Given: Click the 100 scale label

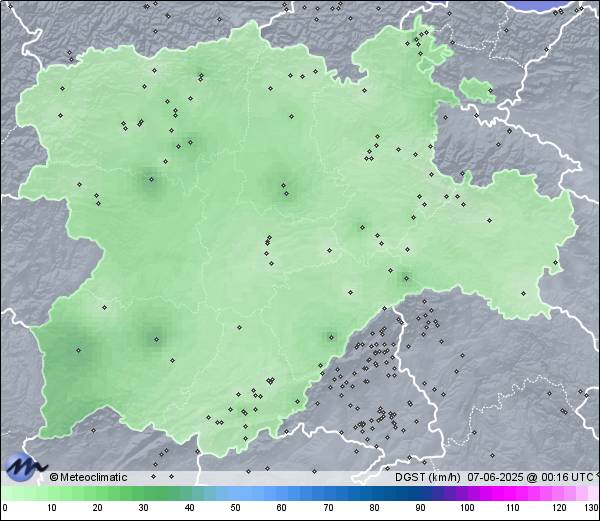Looking at the screenshot, I should tap(467, 508).
